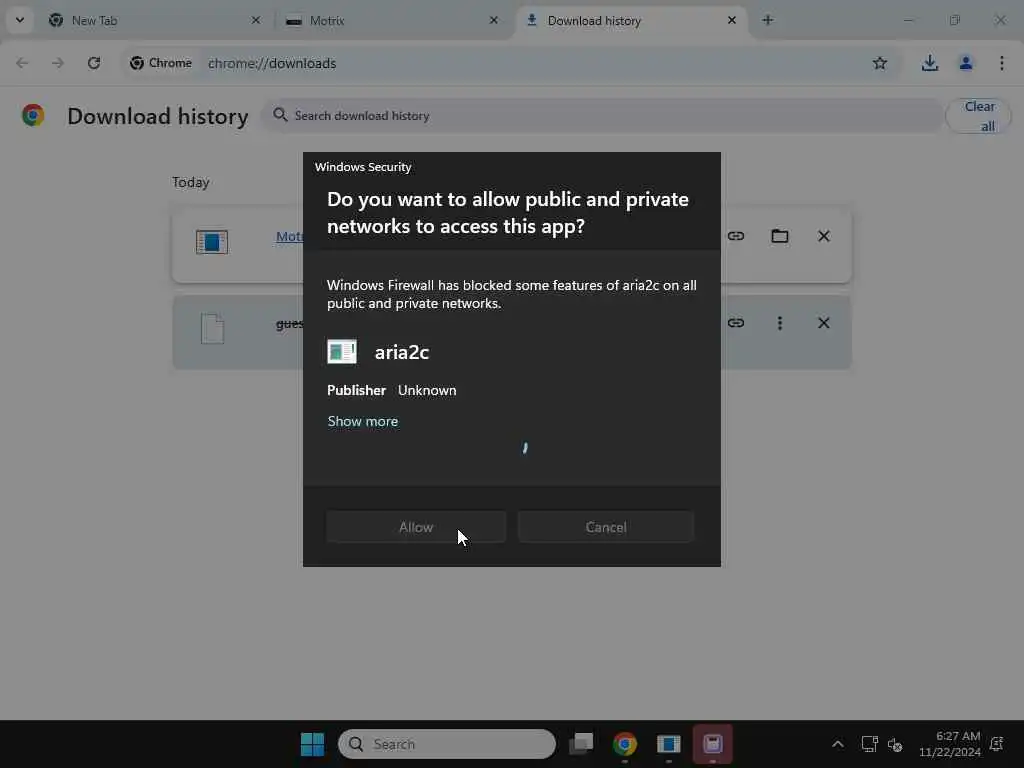Open the Motrix download file link

click(x=289, y=236)
